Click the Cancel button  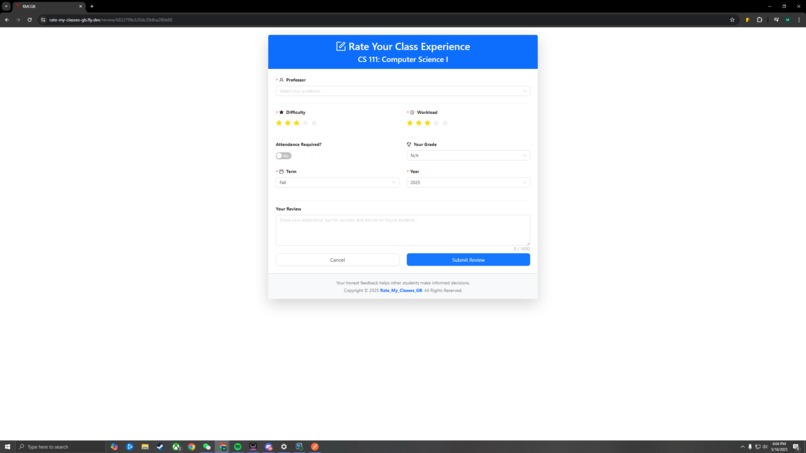point(337,260)
